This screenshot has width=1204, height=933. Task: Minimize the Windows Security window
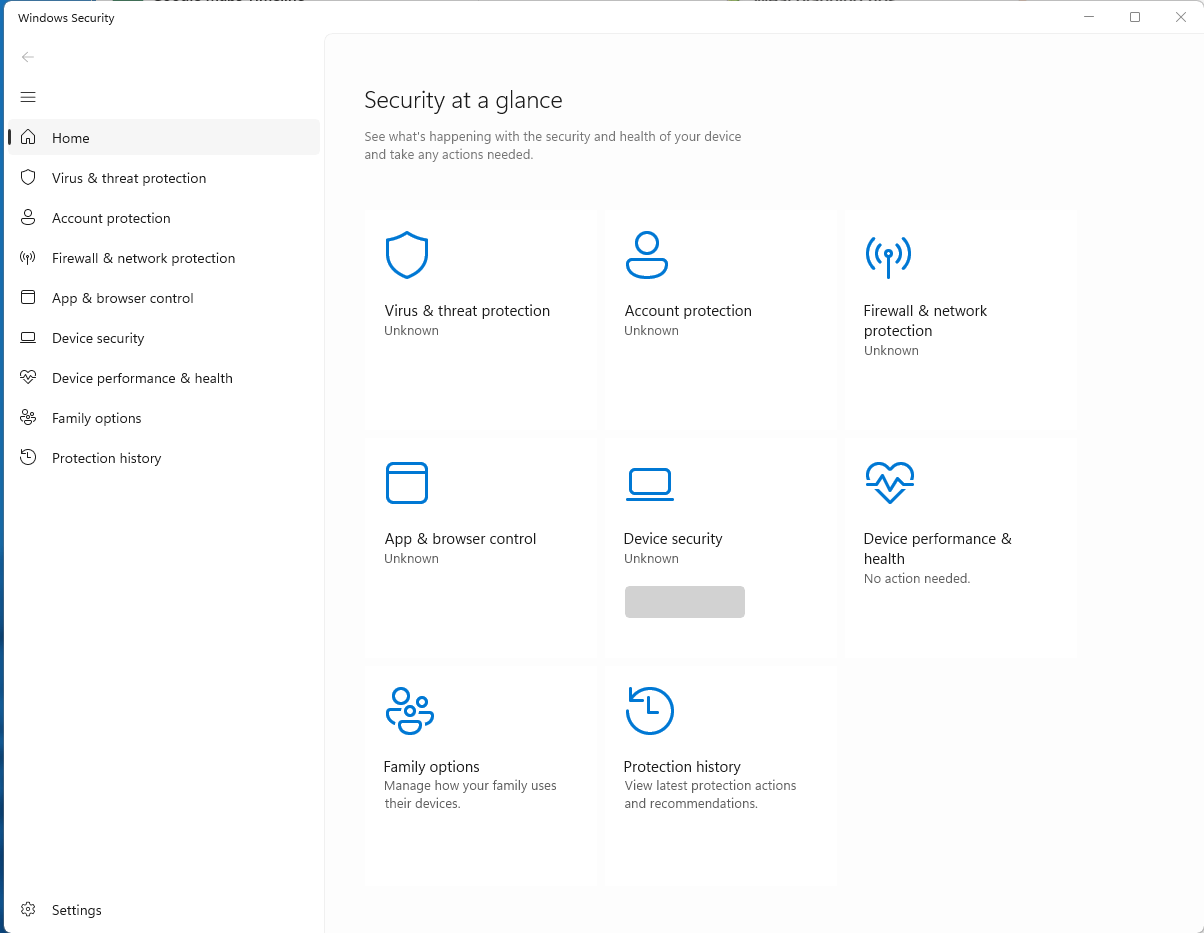coord(1089,17)
